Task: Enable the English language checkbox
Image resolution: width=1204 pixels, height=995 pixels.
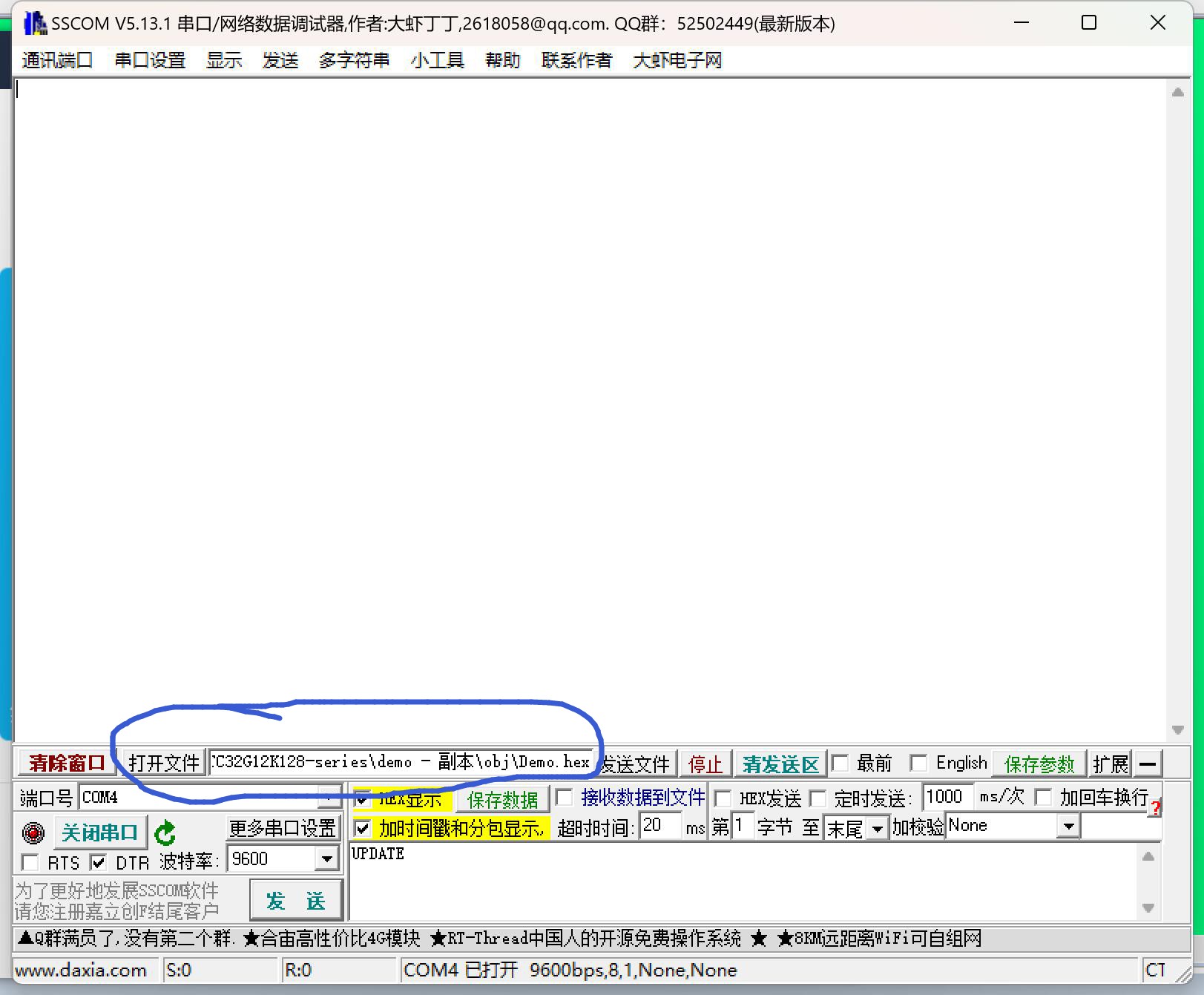Action: 918,764
